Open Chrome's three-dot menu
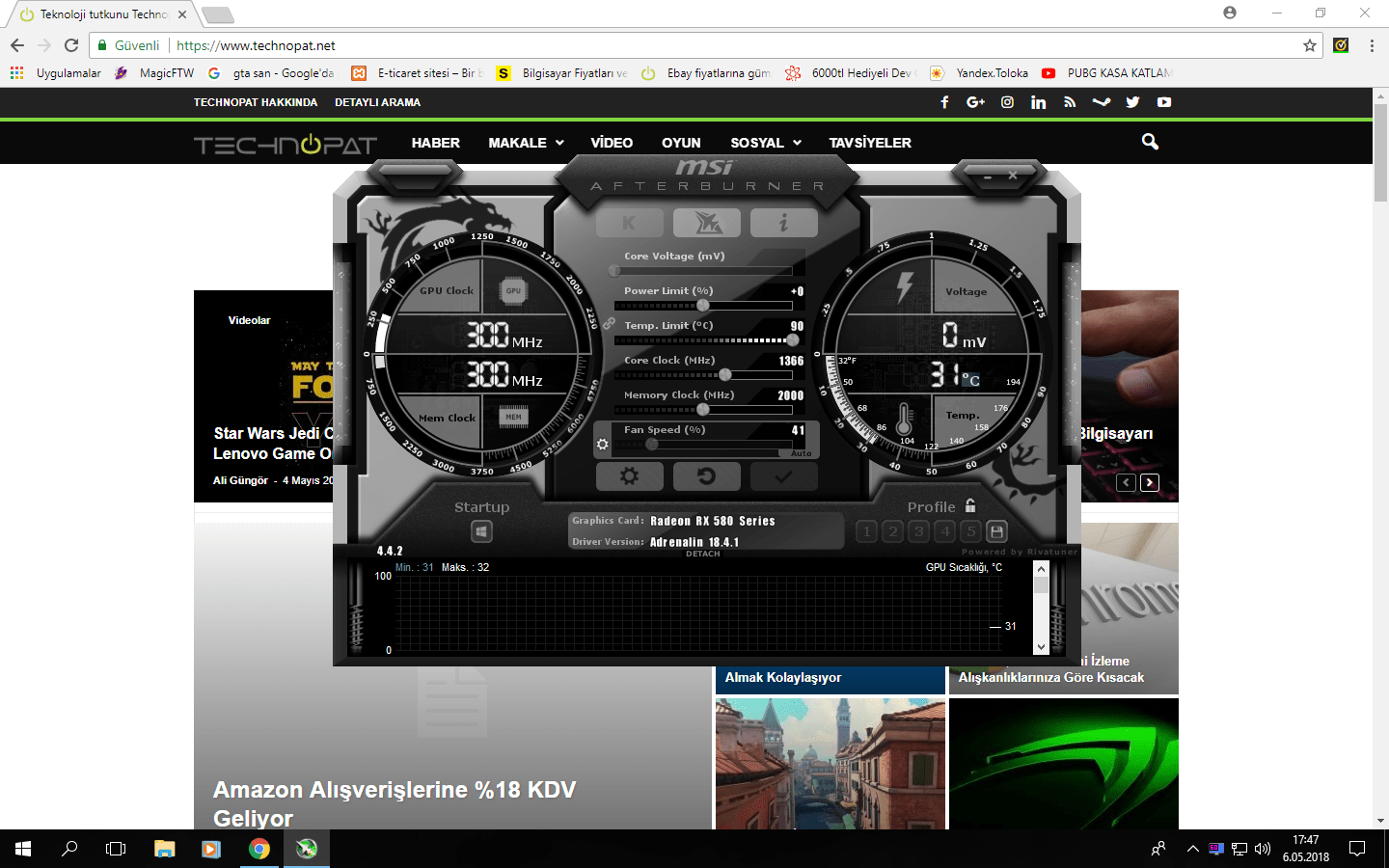The image size is (1389, 868). (1372, 45)
